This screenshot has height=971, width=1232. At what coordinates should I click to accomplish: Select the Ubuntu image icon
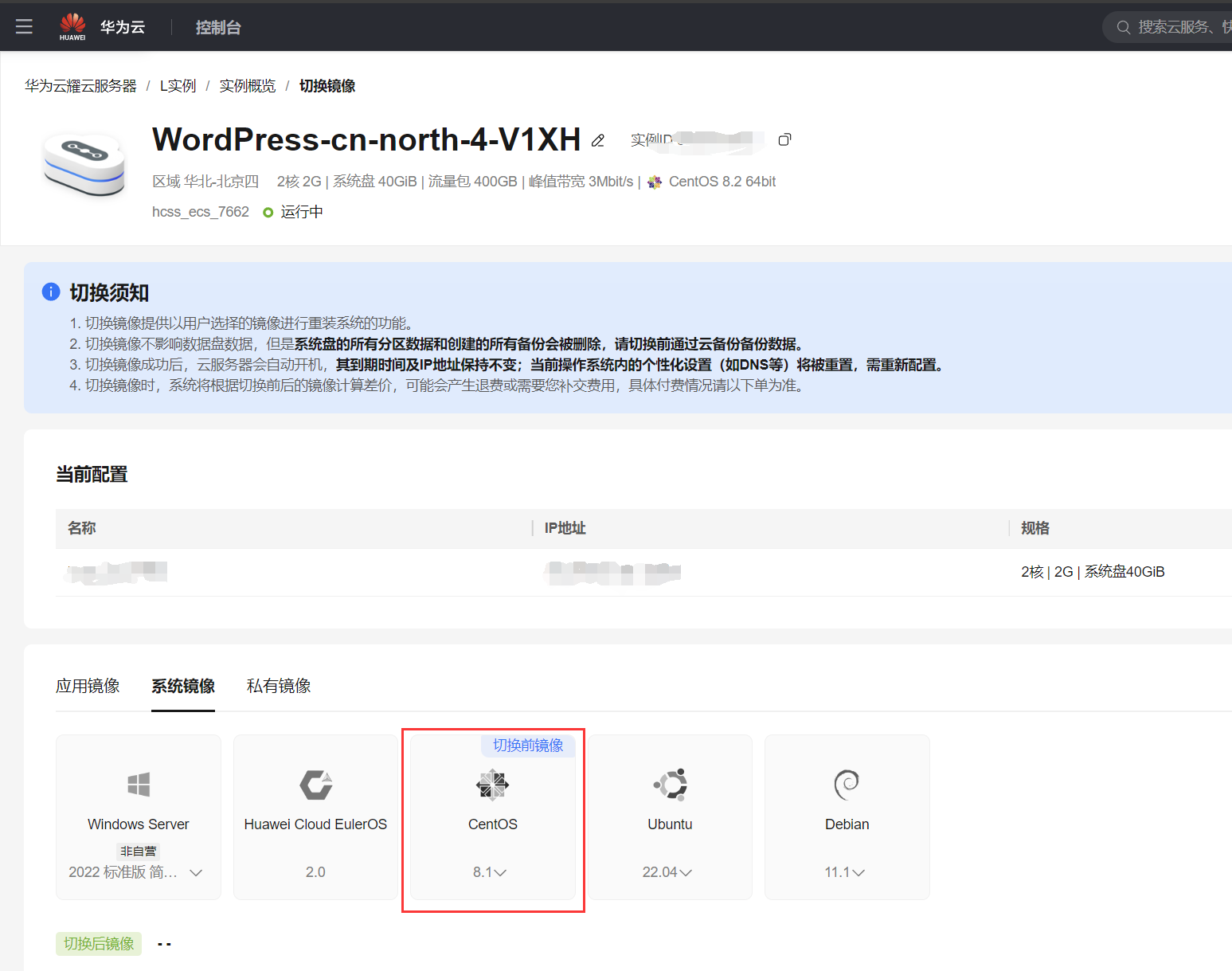point(671,785)
